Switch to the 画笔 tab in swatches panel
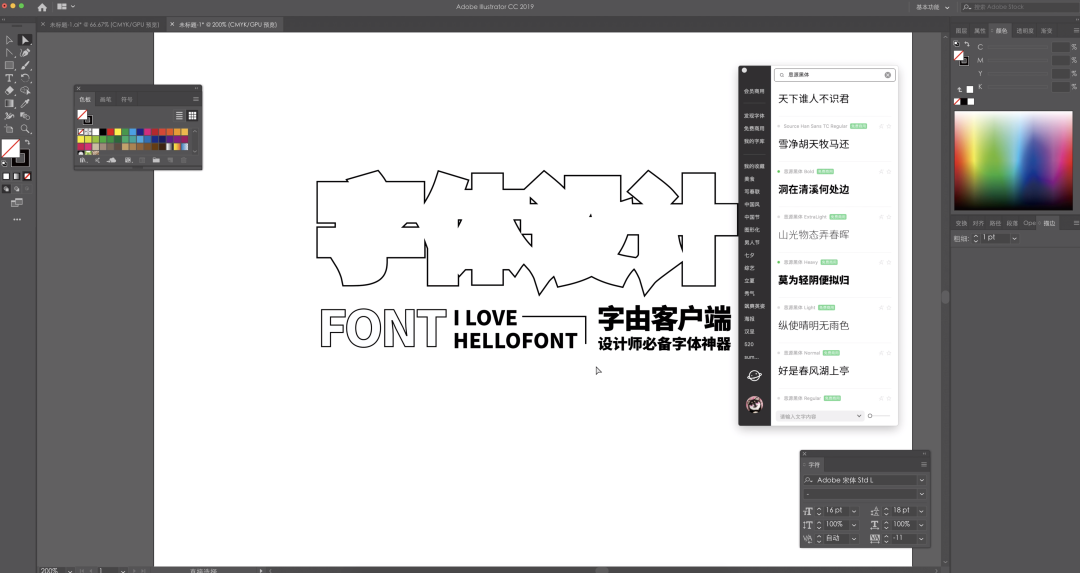Viewport: 1080px width, 573px height. click(x=105, y=100)
